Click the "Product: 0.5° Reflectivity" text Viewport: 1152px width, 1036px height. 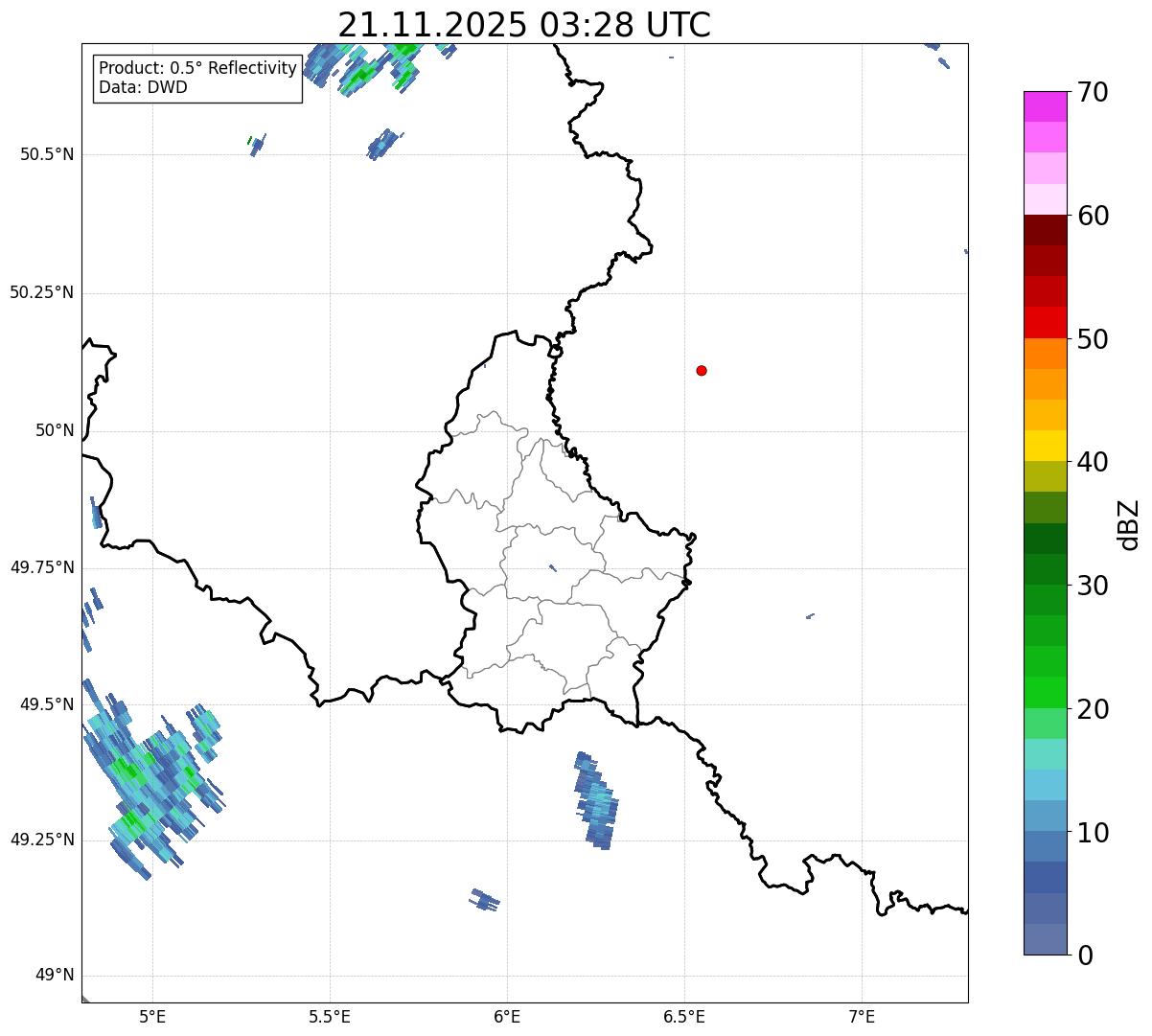click(198, 69)
